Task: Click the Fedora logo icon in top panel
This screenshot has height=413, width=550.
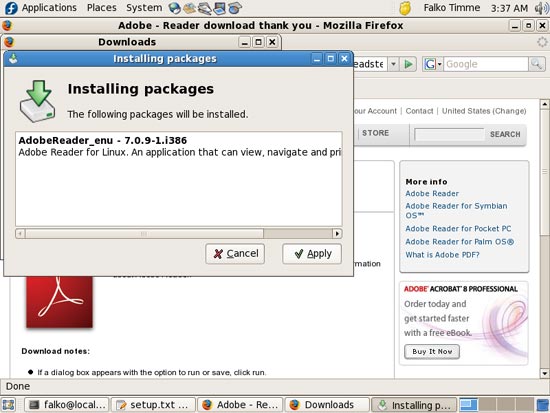Action: [x=11, y=8]
